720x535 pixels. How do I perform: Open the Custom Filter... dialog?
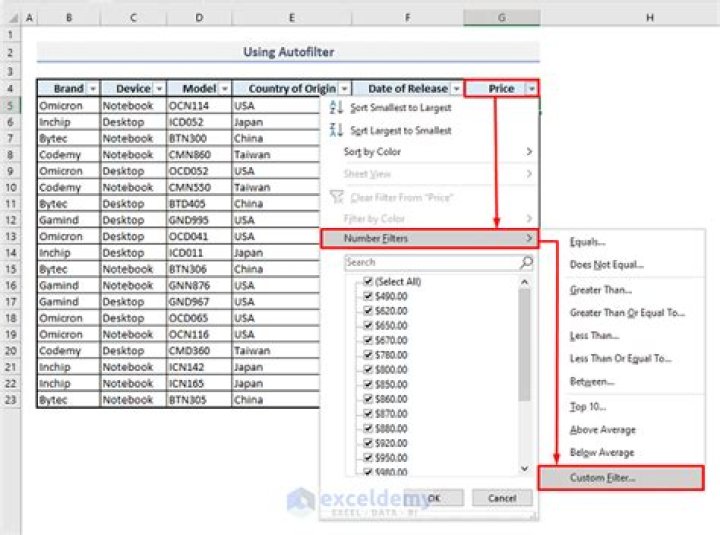pos(620,478)
